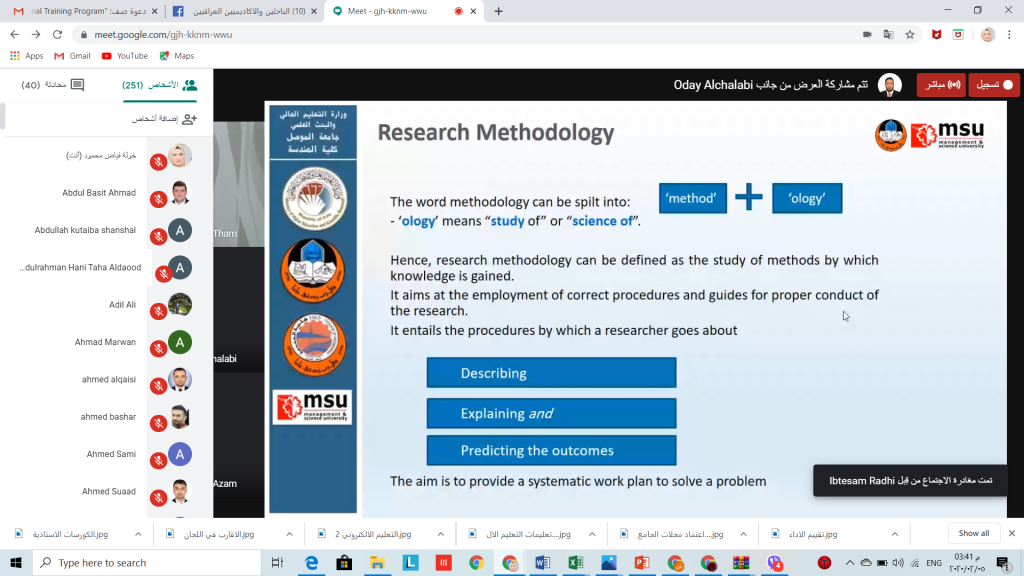The image size is (1024, 576).
Task: Open the Chrome profile avatar menu
Action: [x=987, y=34]
